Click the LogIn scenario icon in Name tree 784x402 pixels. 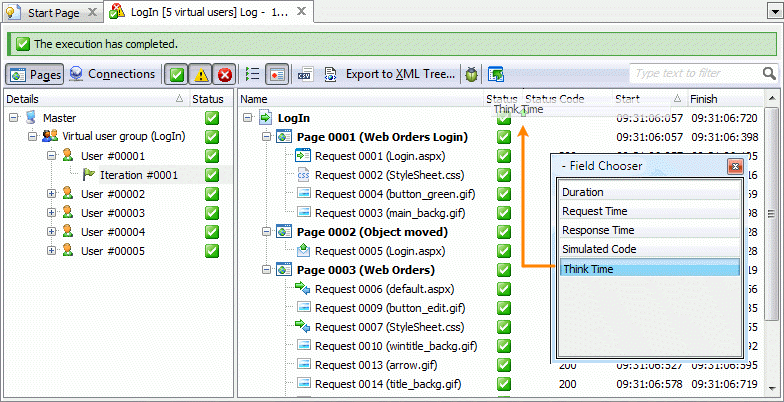(265, 118)
